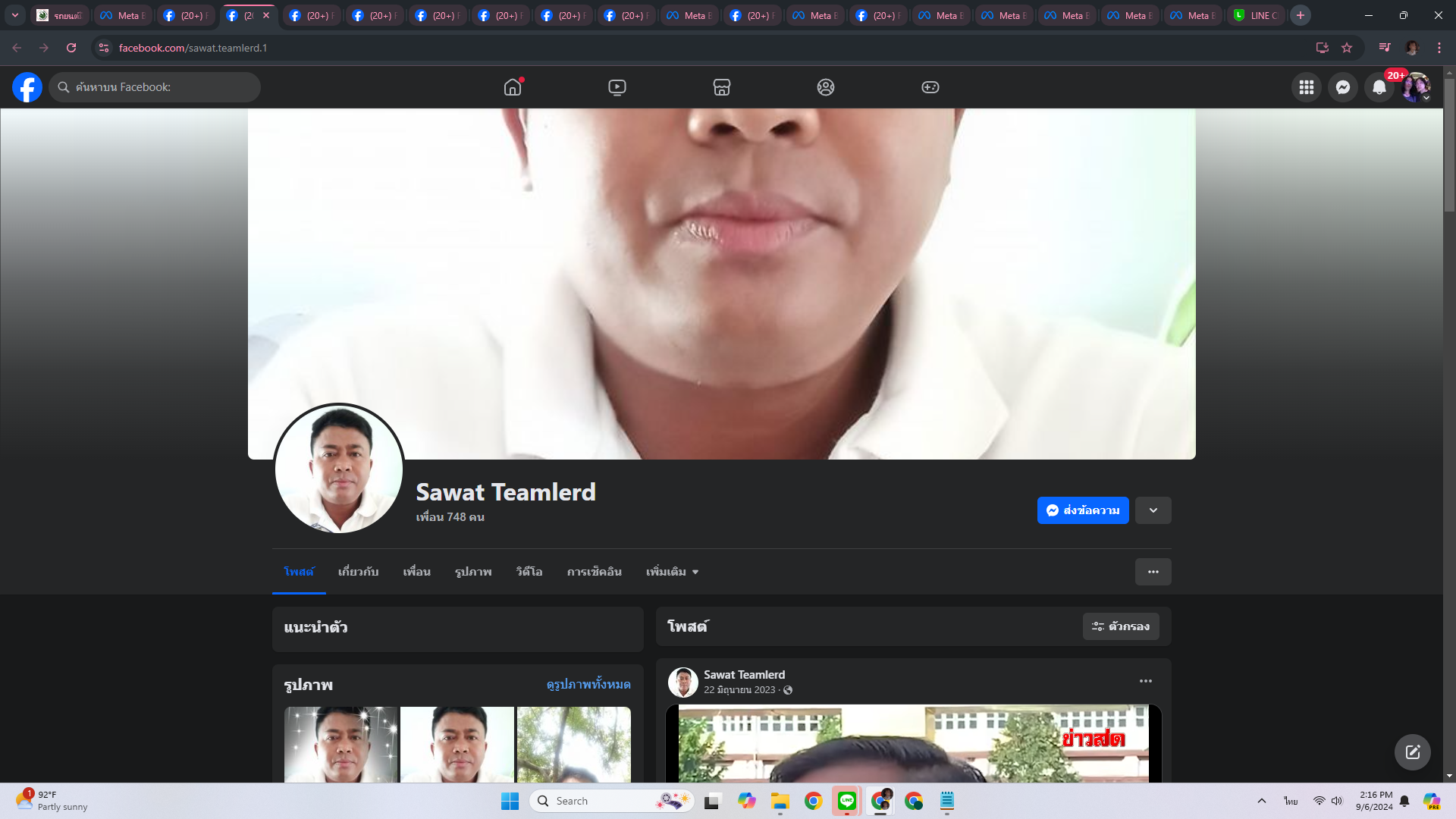Switch to the รูปภาพ tab

[473, 572]
